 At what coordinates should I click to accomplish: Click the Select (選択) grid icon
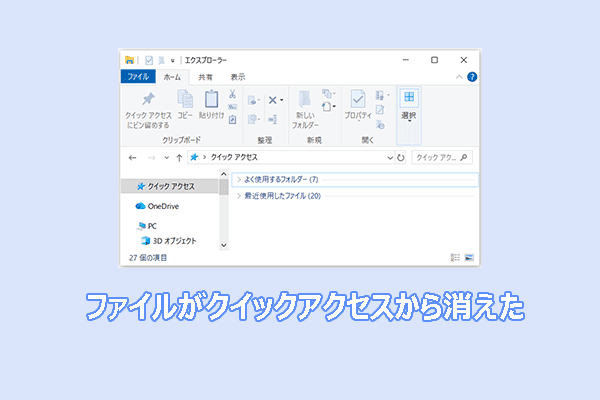tap(409, 97)
